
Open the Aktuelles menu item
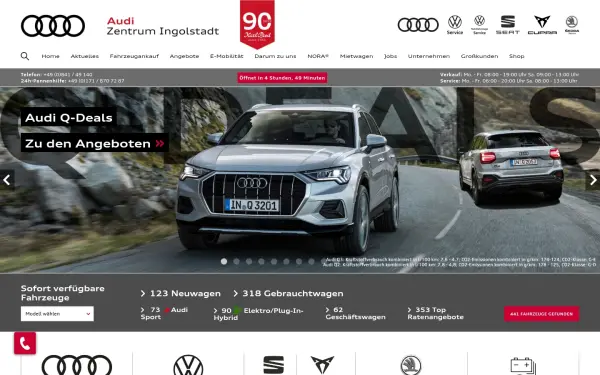pyautogui.click(x=85, y=56)
